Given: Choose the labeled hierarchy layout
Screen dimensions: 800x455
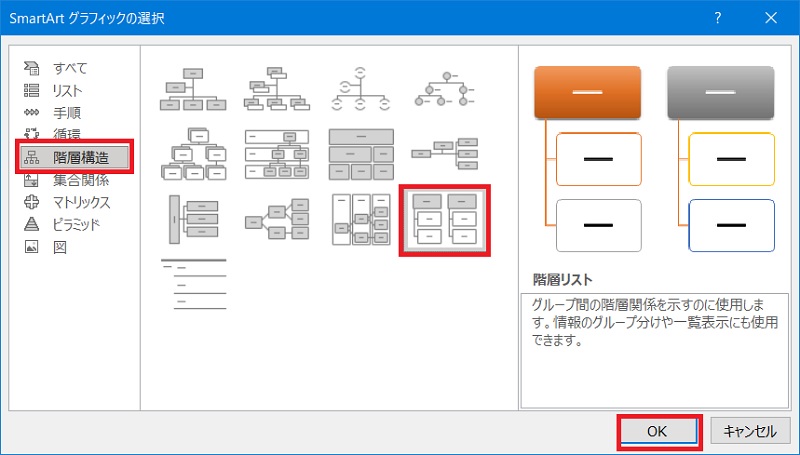Looking at the screenshot, I should point(277,154).
